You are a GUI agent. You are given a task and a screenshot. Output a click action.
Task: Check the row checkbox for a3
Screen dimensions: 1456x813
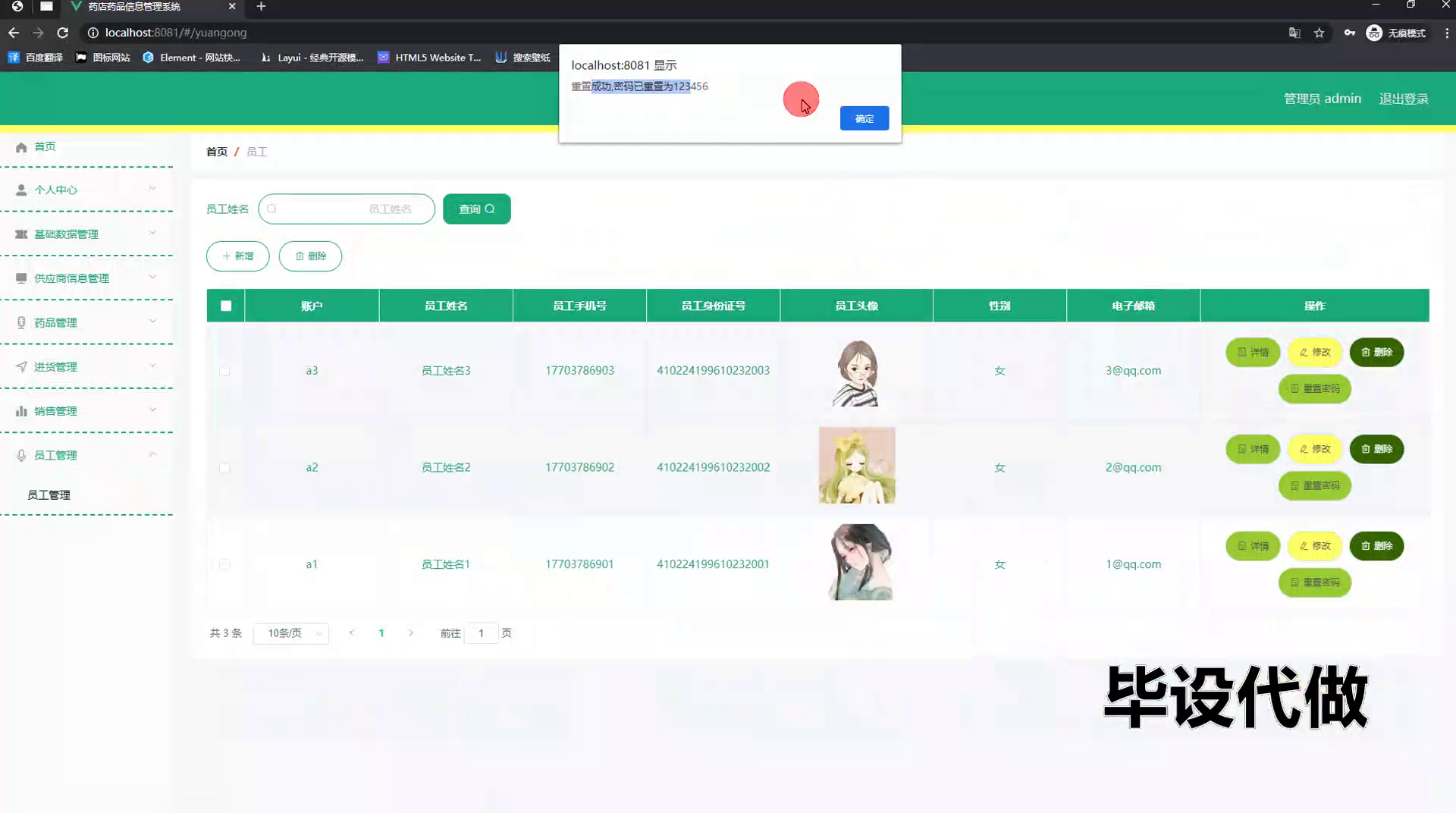(x=224, y=371)
